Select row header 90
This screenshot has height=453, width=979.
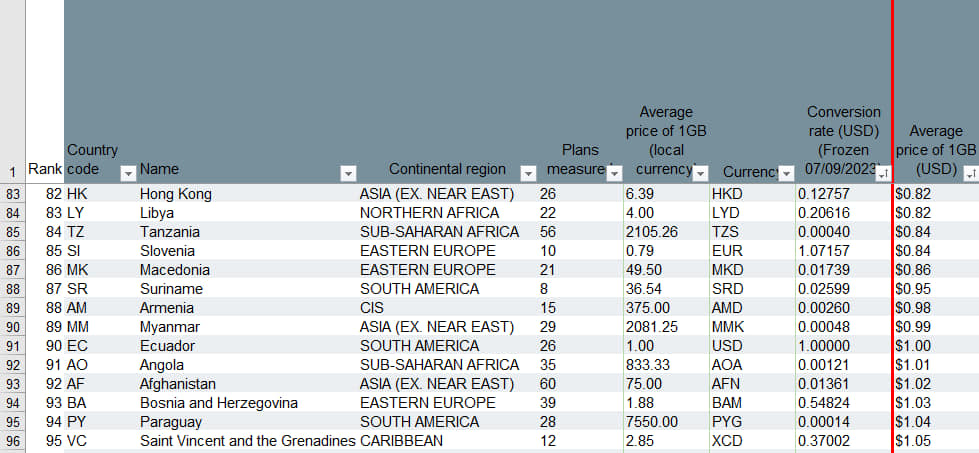pyautogui.click(x=12, y=327)
